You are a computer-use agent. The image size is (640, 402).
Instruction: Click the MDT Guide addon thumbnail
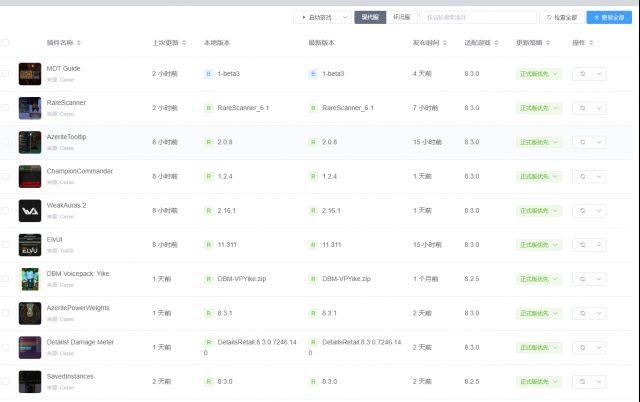coord(29,74)
